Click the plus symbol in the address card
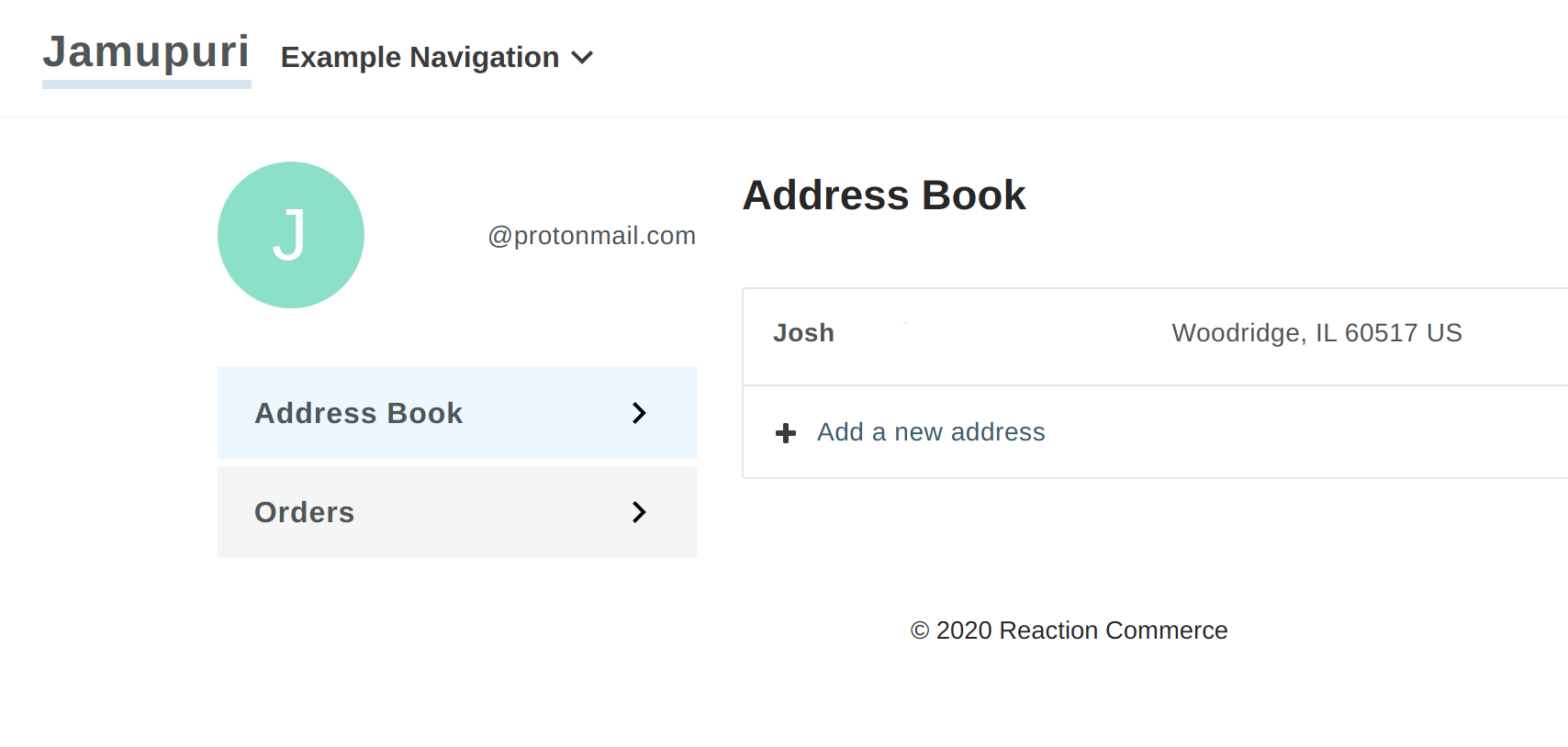Viewport: 1568px width, 747px height. (787, 432)
